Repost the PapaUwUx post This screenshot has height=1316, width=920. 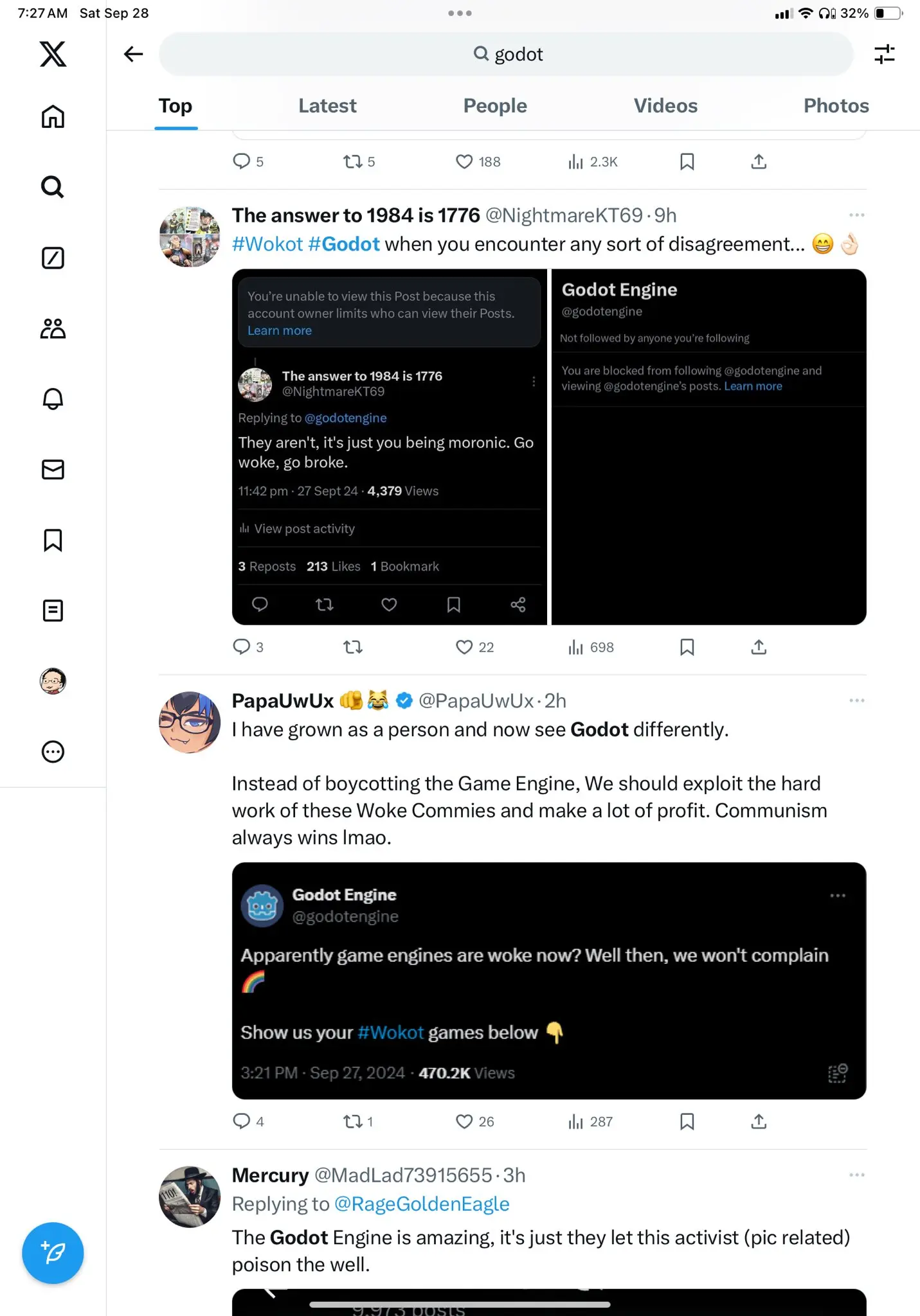coord(357,1121)
